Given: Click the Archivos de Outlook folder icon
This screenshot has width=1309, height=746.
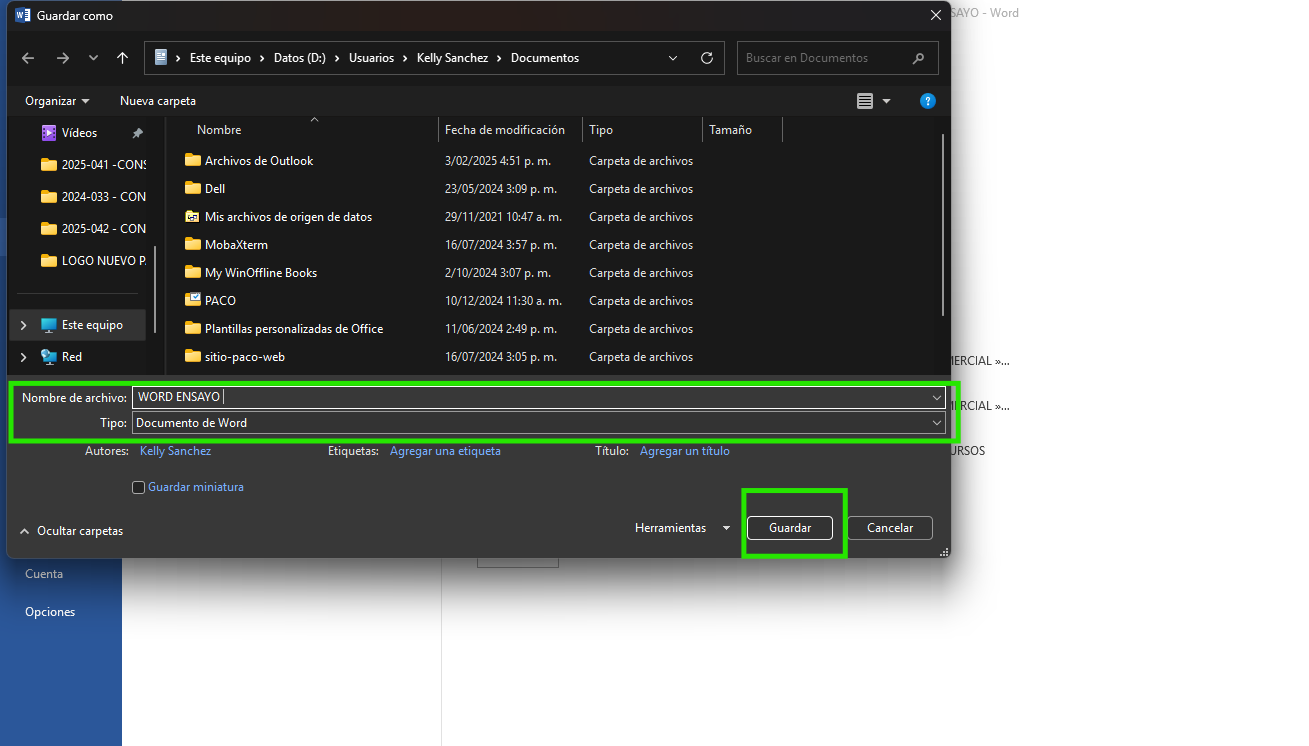Looking at the screenshot, I should click(x=193, y=161).
